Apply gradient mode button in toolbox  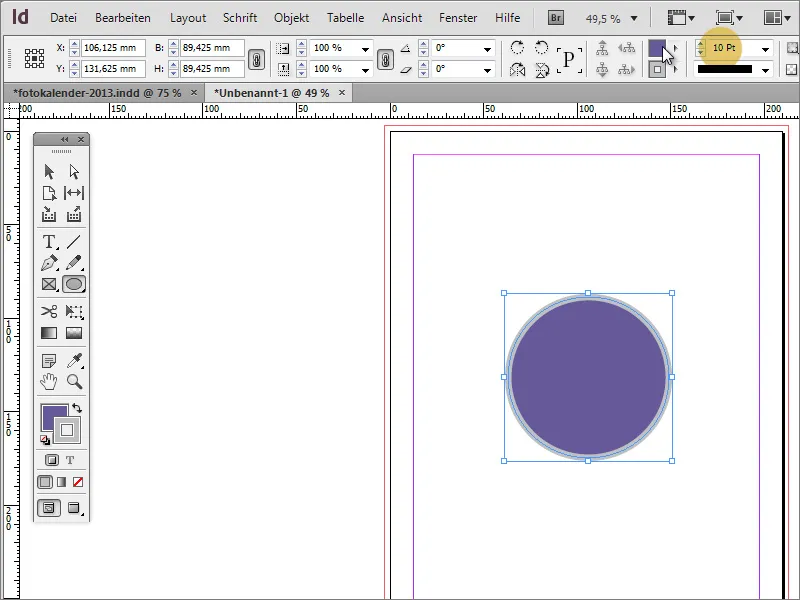click(x=62, y=482)
